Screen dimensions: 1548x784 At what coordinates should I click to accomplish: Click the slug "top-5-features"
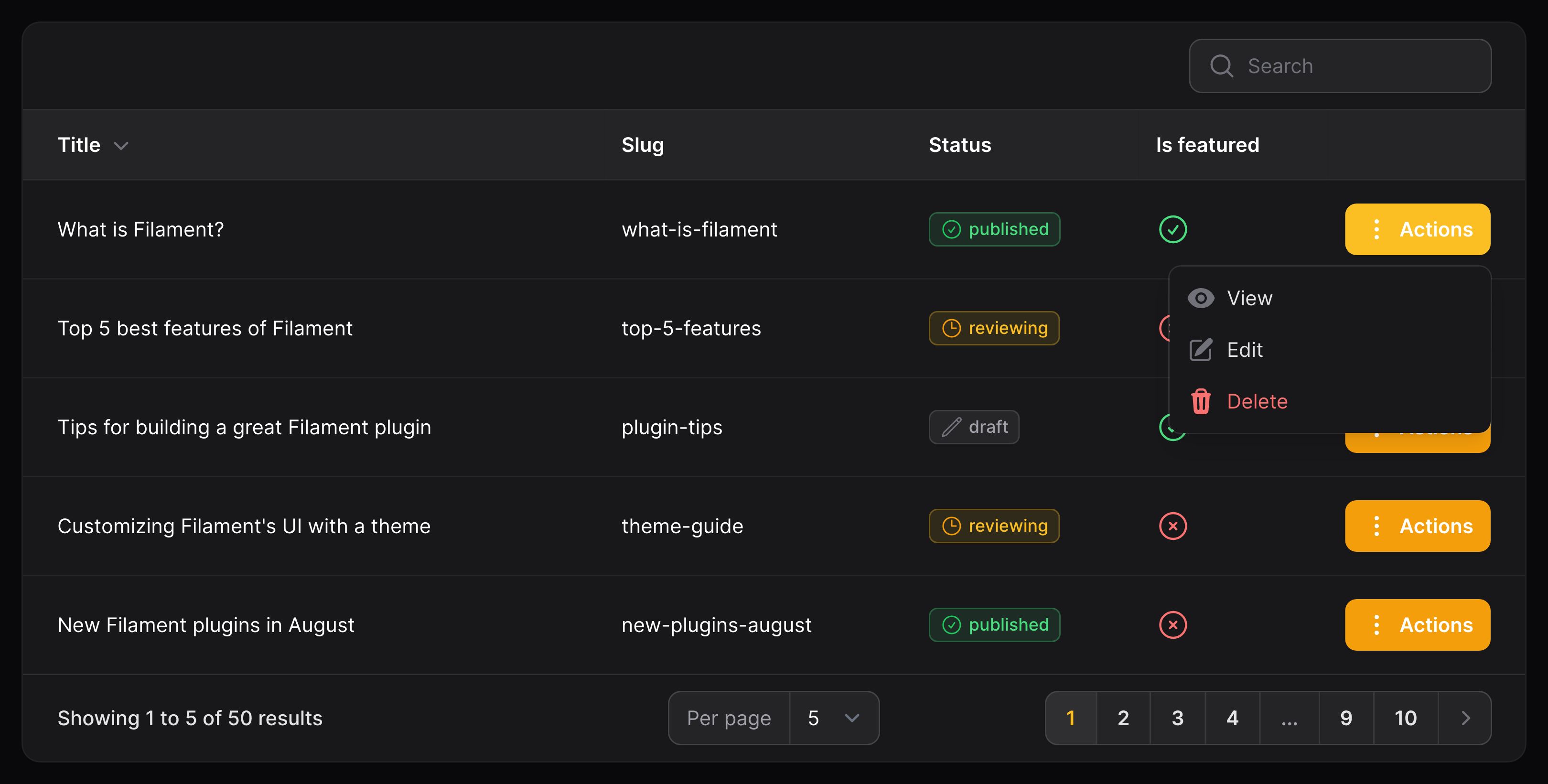691,328
